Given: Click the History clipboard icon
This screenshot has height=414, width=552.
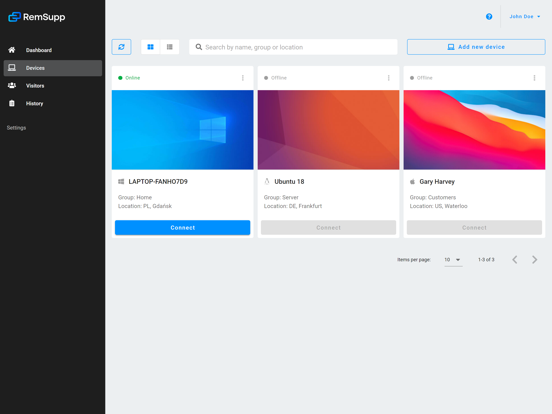Looking at the screenshot, I should coord(12,103).
